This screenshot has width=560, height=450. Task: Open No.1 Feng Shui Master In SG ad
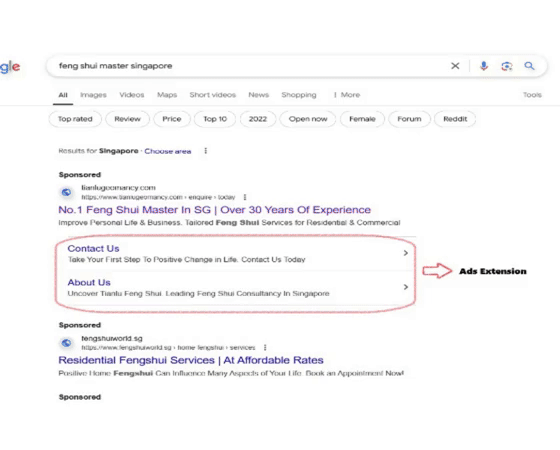pos(215,210)
